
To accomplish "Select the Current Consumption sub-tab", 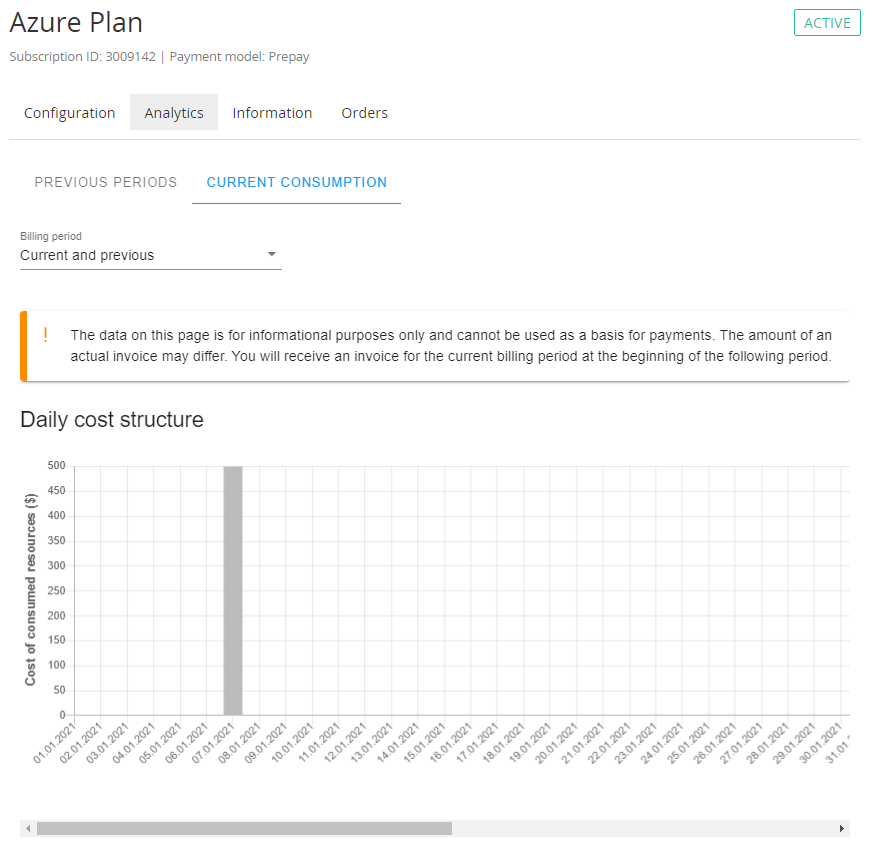I will pyautogui.click(x=297, y=182).
